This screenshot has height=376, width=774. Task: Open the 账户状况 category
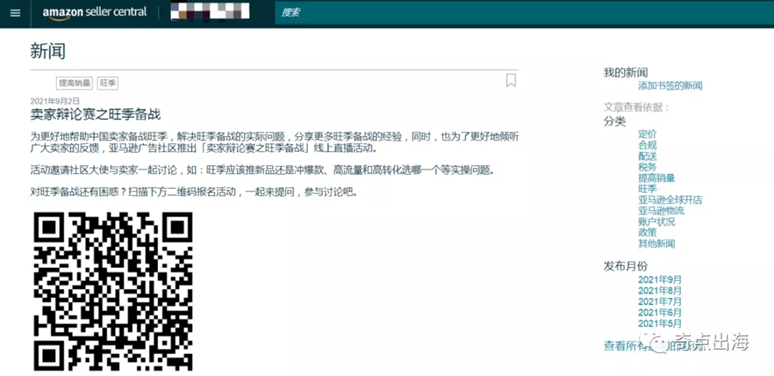657,222
